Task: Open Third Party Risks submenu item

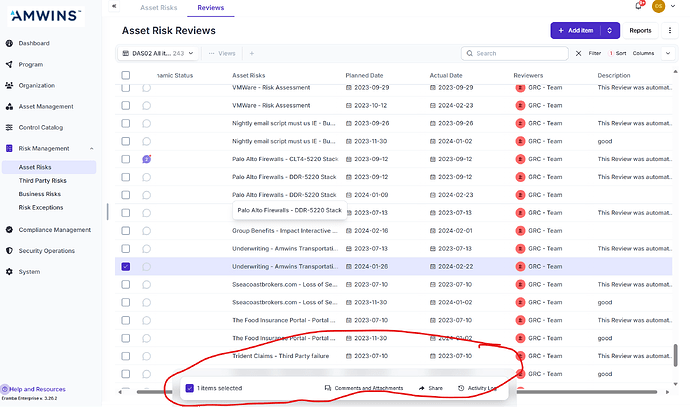Action: click(x=42, y=180)
